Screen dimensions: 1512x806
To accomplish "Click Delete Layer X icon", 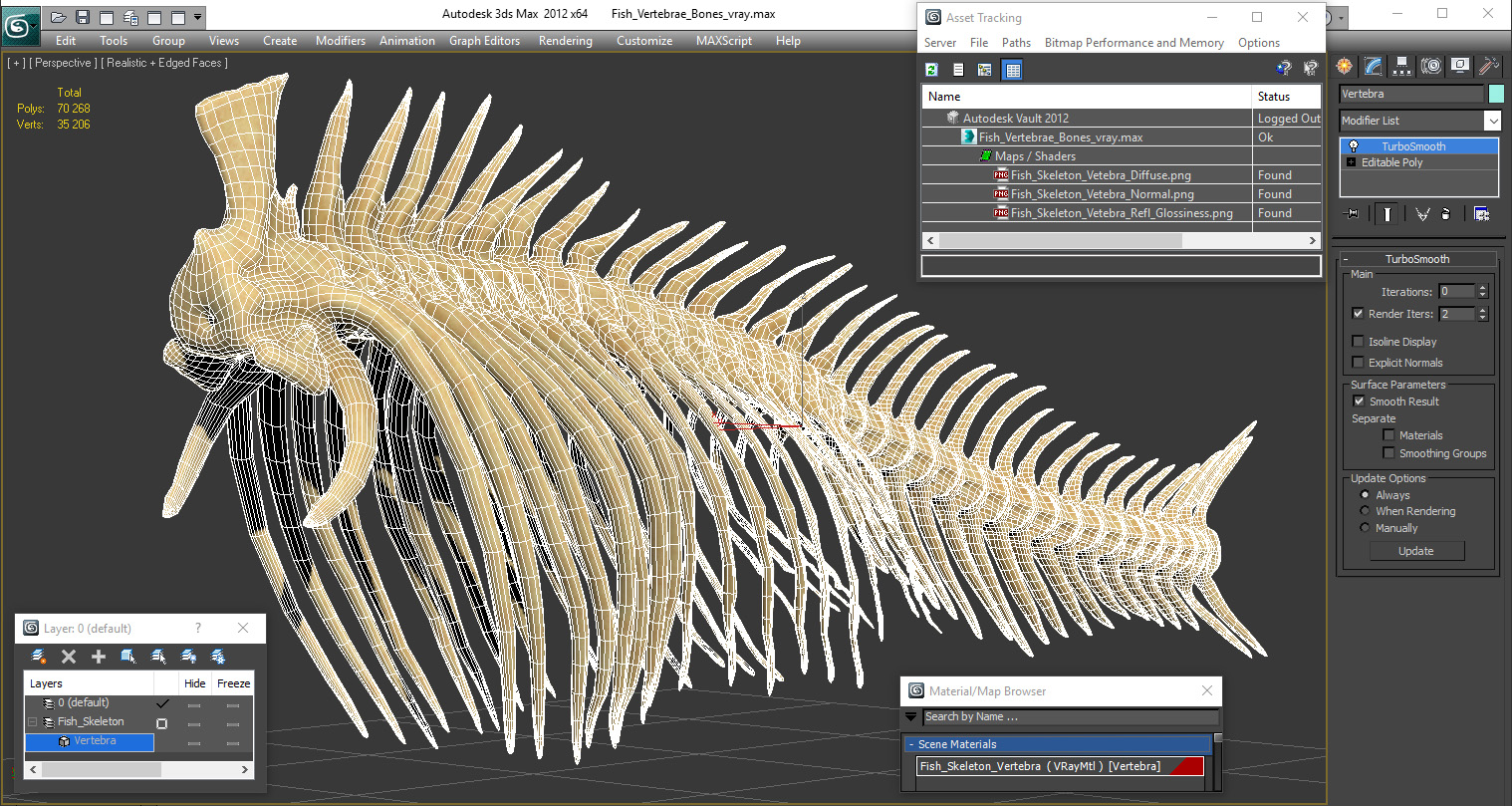I will [69, 656].
